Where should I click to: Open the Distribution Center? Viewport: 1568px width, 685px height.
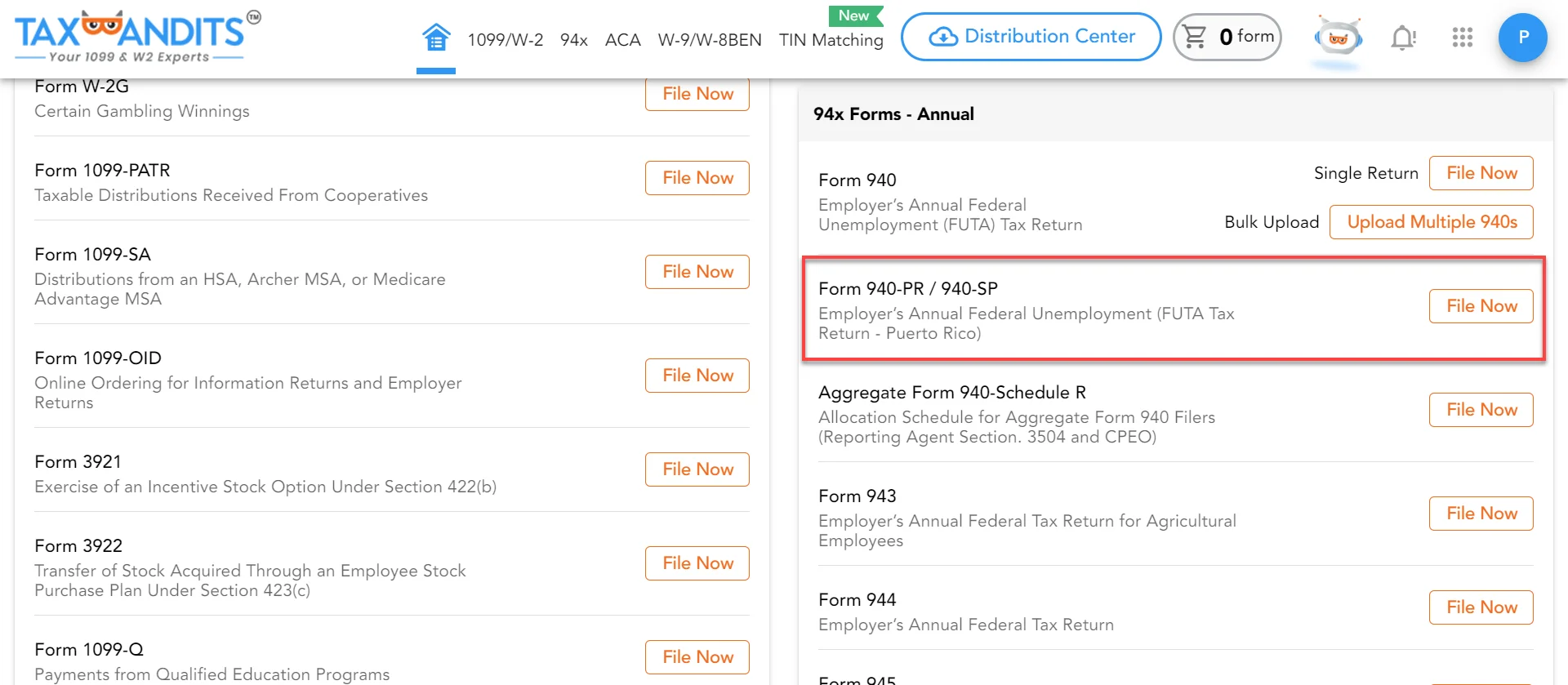point(1031,37)
